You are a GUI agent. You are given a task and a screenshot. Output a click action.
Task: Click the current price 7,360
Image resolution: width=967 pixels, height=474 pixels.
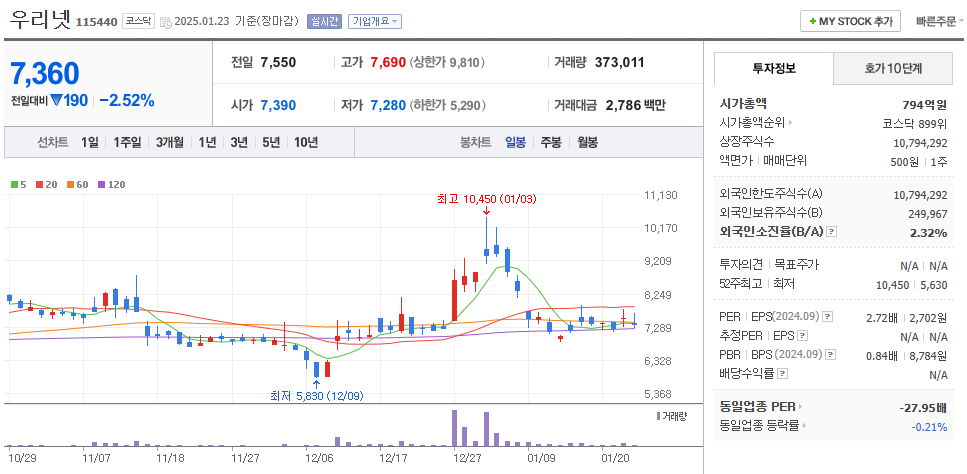tap(44, 73)
